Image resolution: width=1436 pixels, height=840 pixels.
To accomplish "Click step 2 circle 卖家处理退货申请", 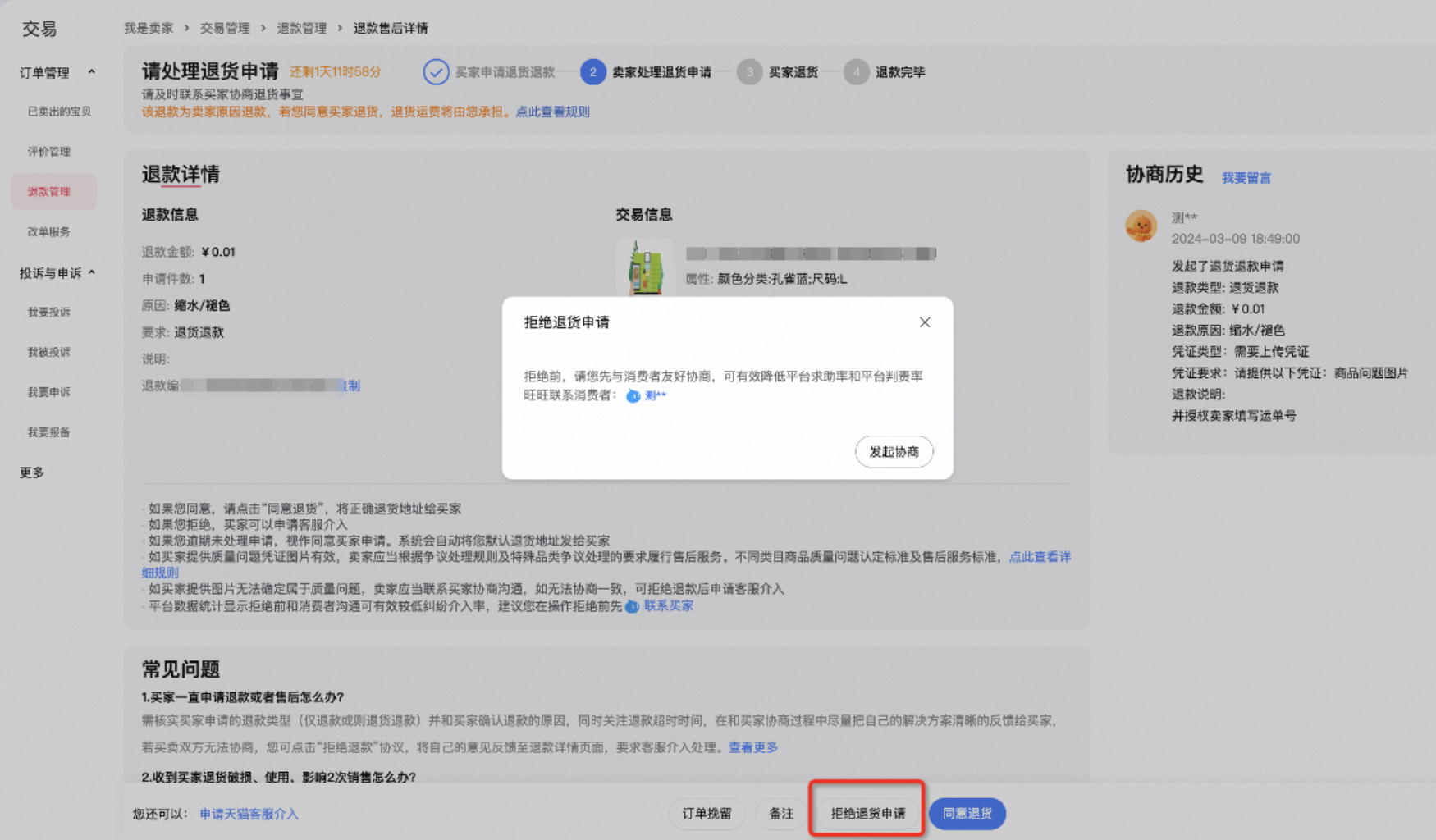I will pos(592,72).
